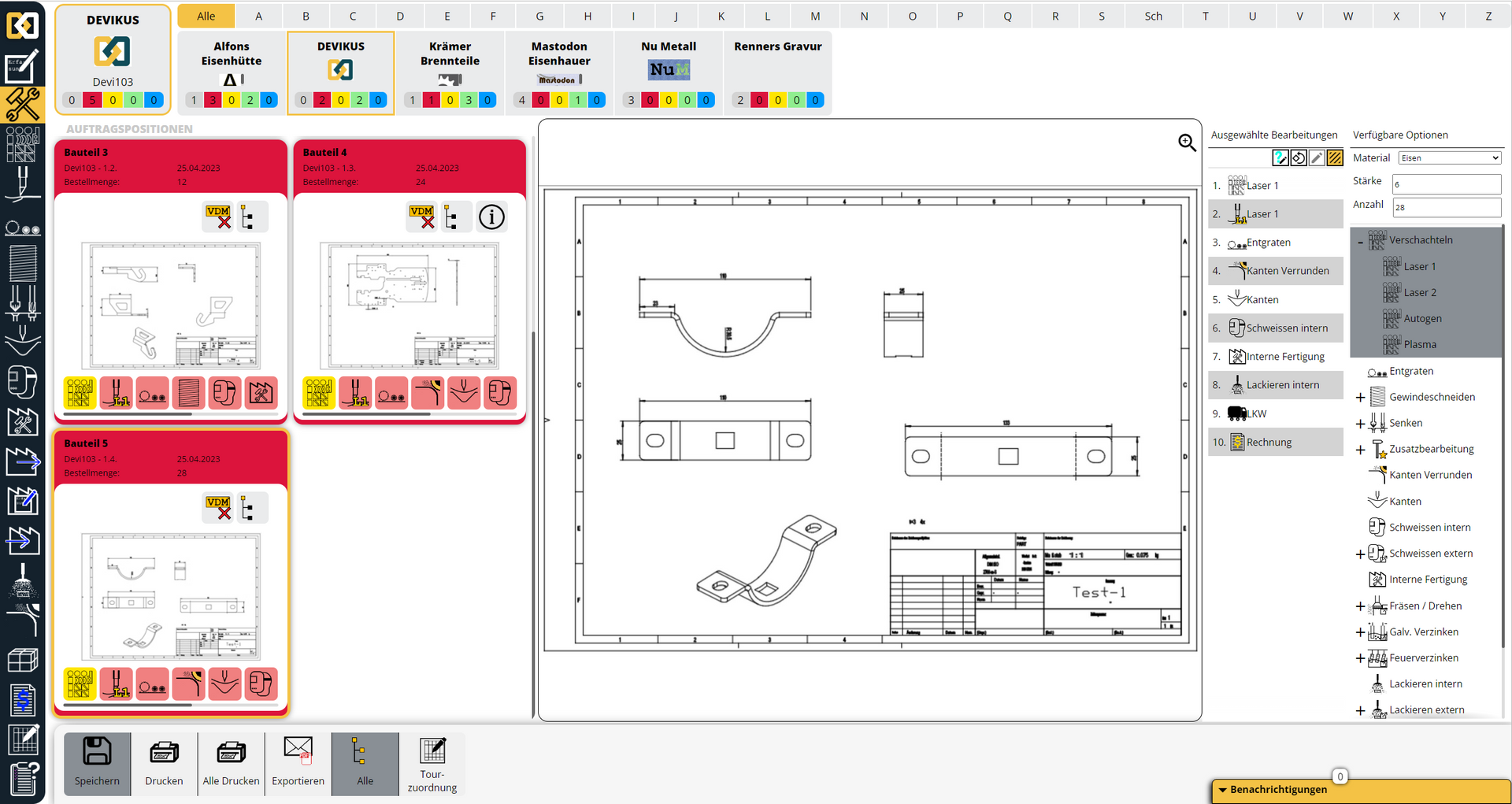Click the rotate-reset icon above the operations list
The width and height of the screenshot is (1512, 804).
tap(1299, 157)
